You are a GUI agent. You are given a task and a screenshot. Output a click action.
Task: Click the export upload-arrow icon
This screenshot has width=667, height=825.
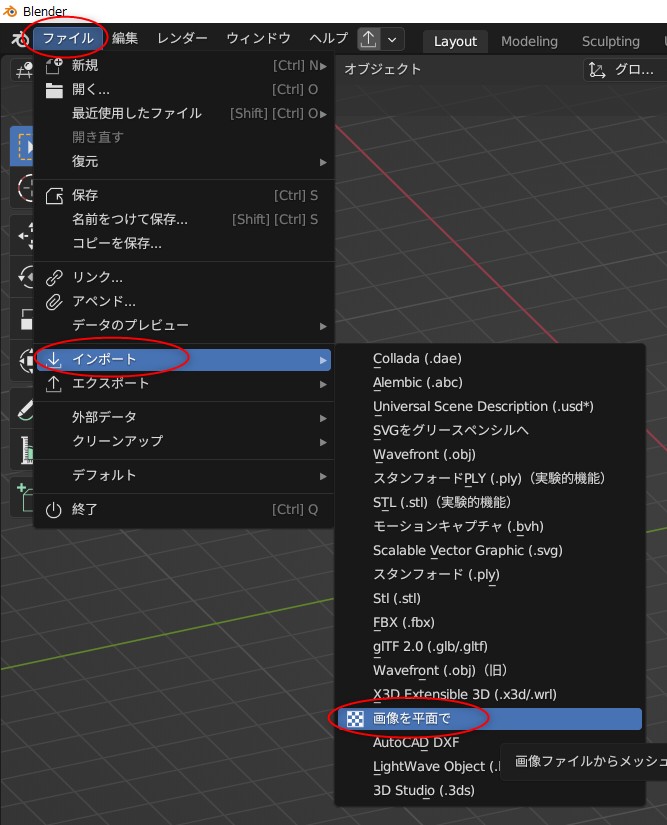pyautogui.click(x=54, y=384)
